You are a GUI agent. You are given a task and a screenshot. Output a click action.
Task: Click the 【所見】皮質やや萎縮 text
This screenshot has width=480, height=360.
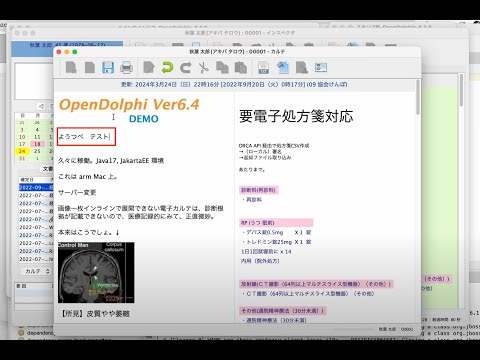(x=95, y=313)
